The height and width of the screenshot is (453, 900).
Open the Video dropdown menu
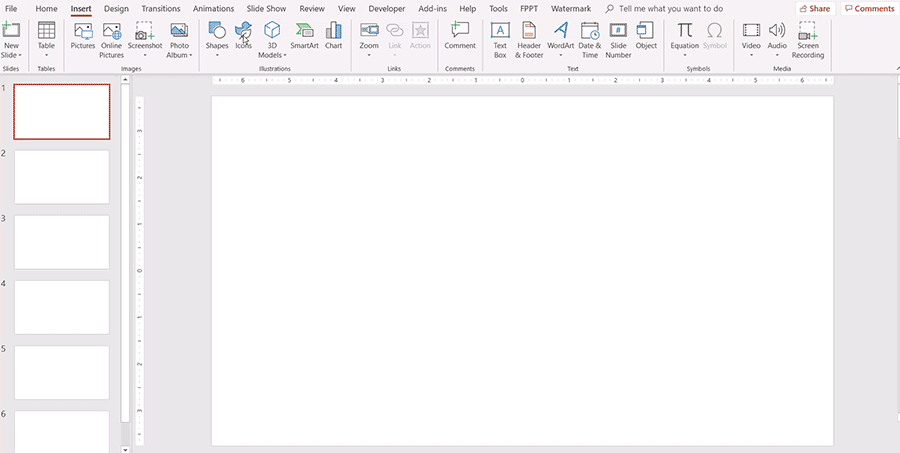(751, 55)
